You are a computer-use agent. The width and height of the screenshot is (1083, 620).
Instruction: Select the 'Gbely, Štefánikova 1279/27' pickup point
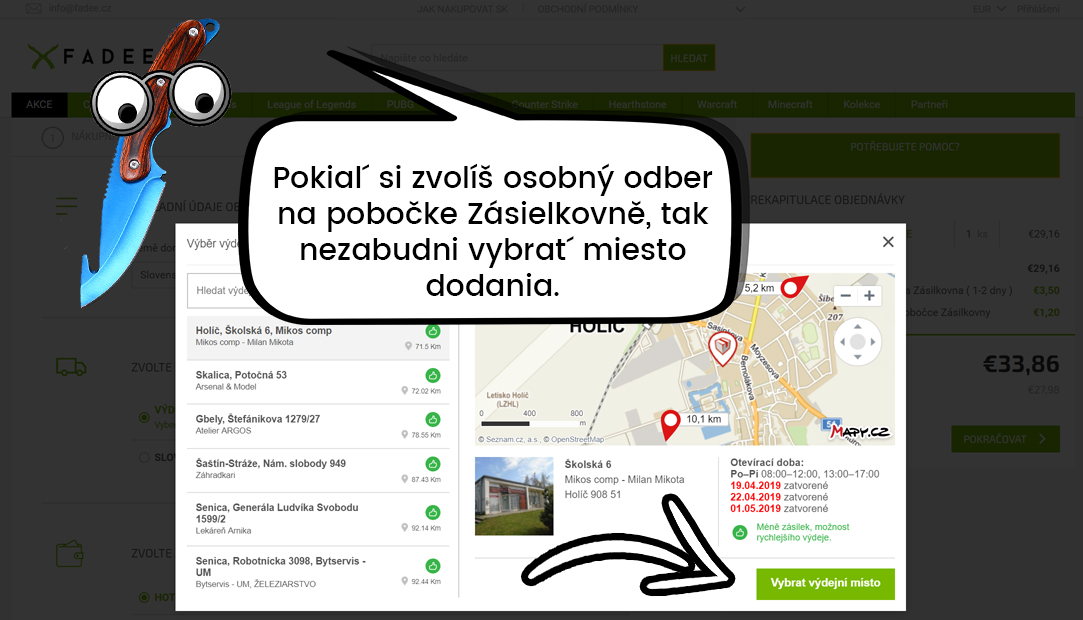coord(318,427)
